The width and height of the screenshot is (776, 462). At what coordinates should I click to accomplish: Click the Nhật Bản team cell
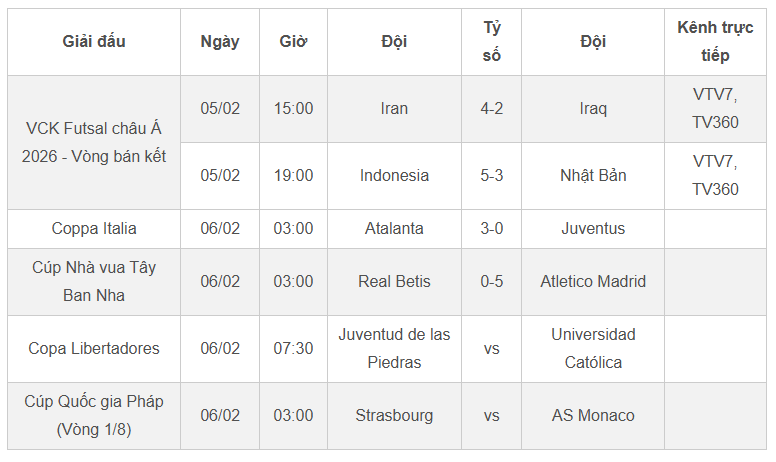[593, 175]
